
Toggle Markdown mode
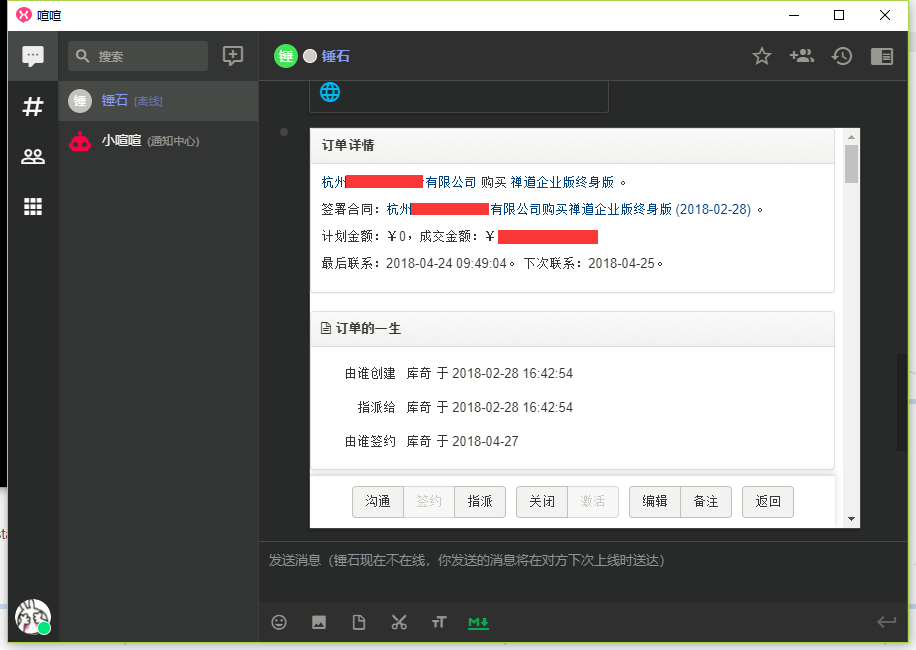click(x=478, y=623)
